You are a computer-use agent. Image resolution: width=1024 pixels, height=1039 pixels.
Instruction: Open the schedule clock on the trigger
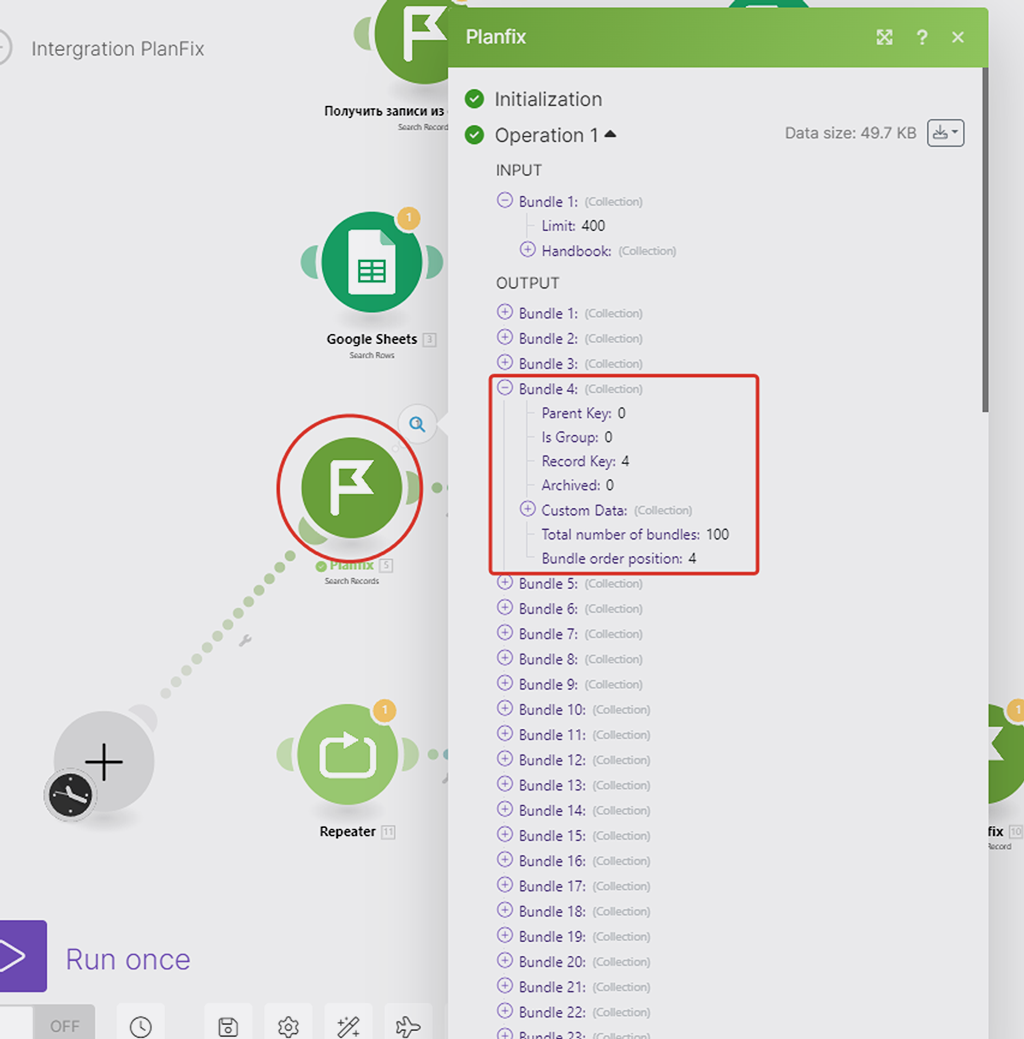70,794
